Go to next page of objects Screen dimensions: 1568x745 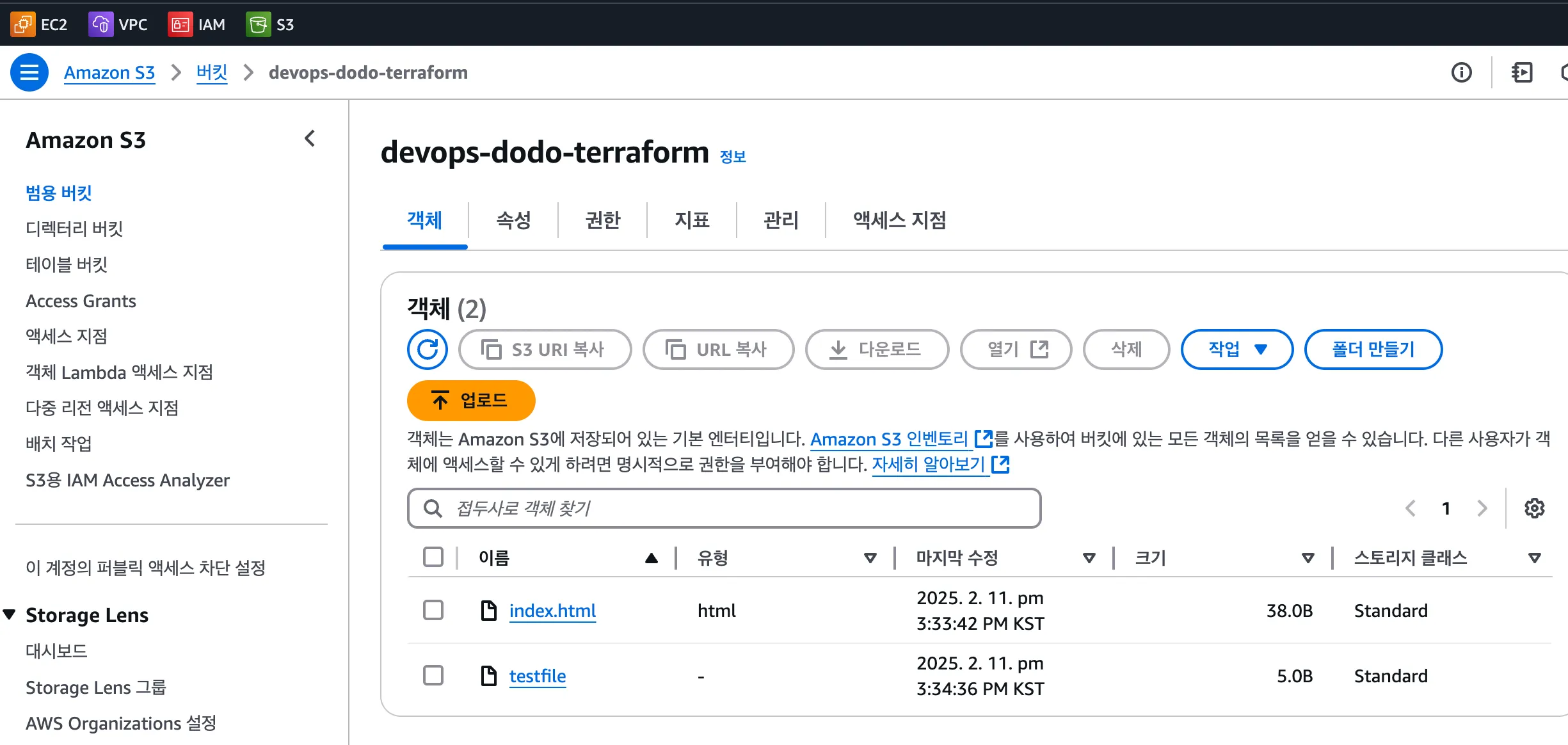[x=1482, y=508]
